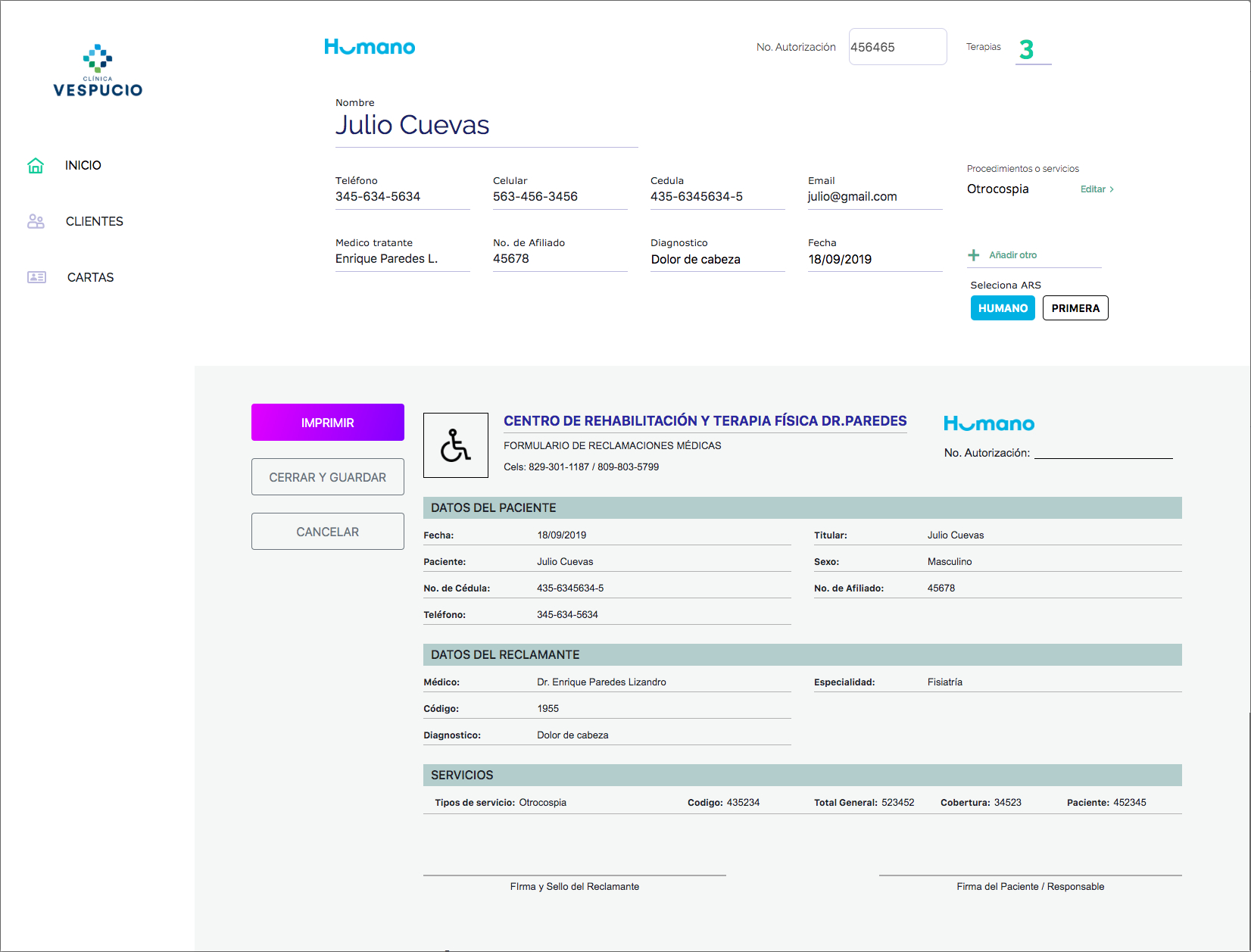Open the INICIO menu section
The height and width of the screenshot is (952, 1251).
click(83, 166)
